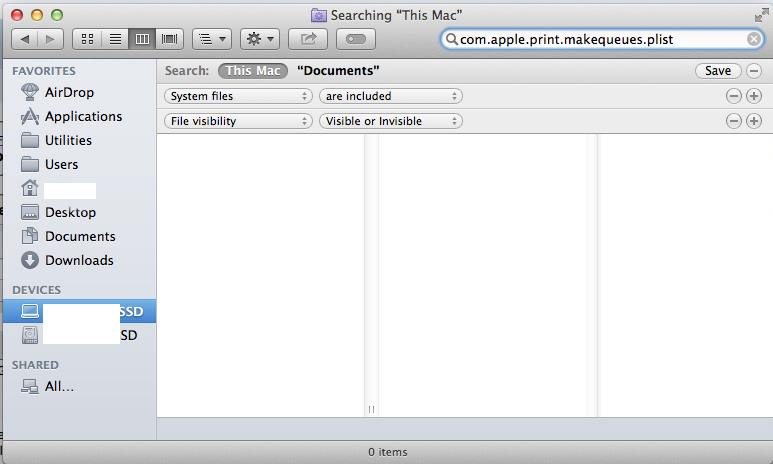Click the edit tags toggle button

pos(356,39)
